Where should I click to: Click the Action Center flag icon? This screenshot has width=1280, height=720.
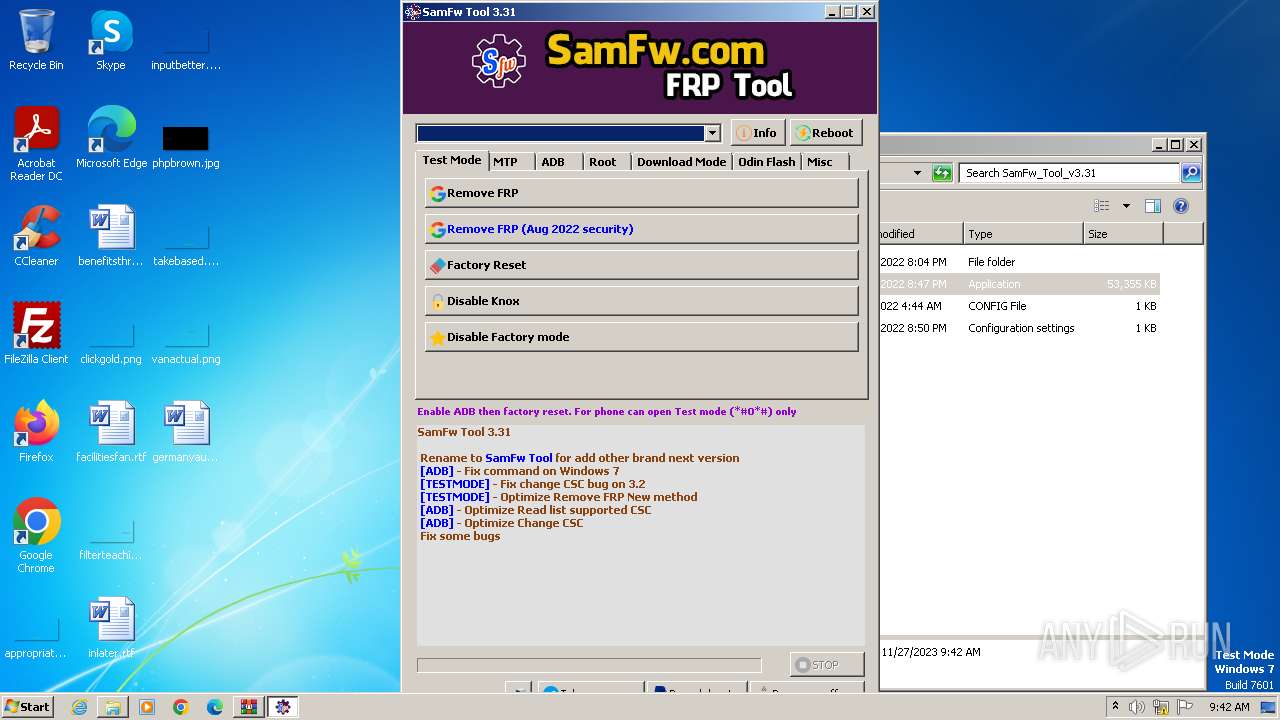click(1184, 707)
